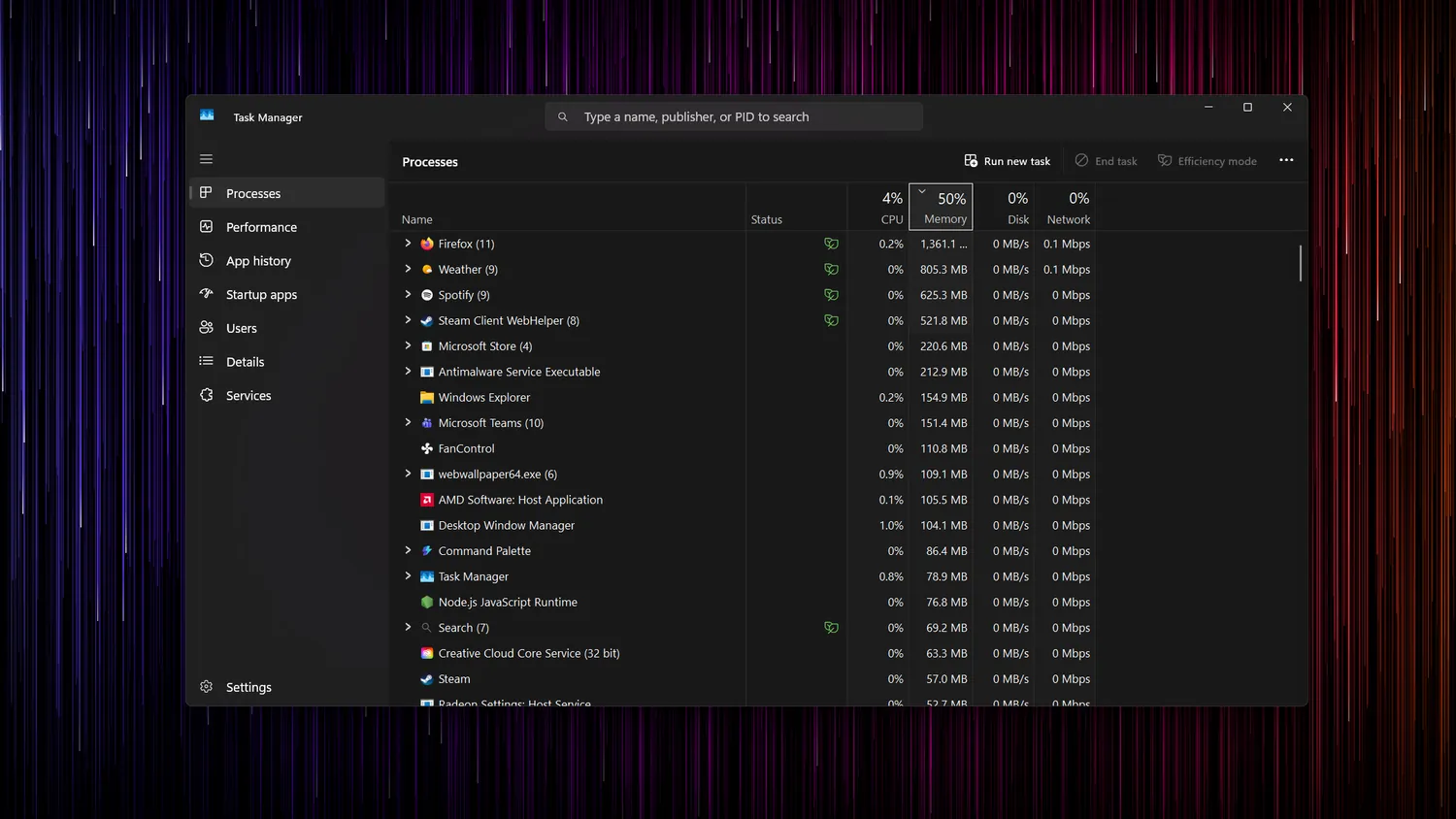The width and height of the screenshot is (1456, 819).
Task: Click the AMD Software Host Application icon
Action: click(x=427, y=500)
